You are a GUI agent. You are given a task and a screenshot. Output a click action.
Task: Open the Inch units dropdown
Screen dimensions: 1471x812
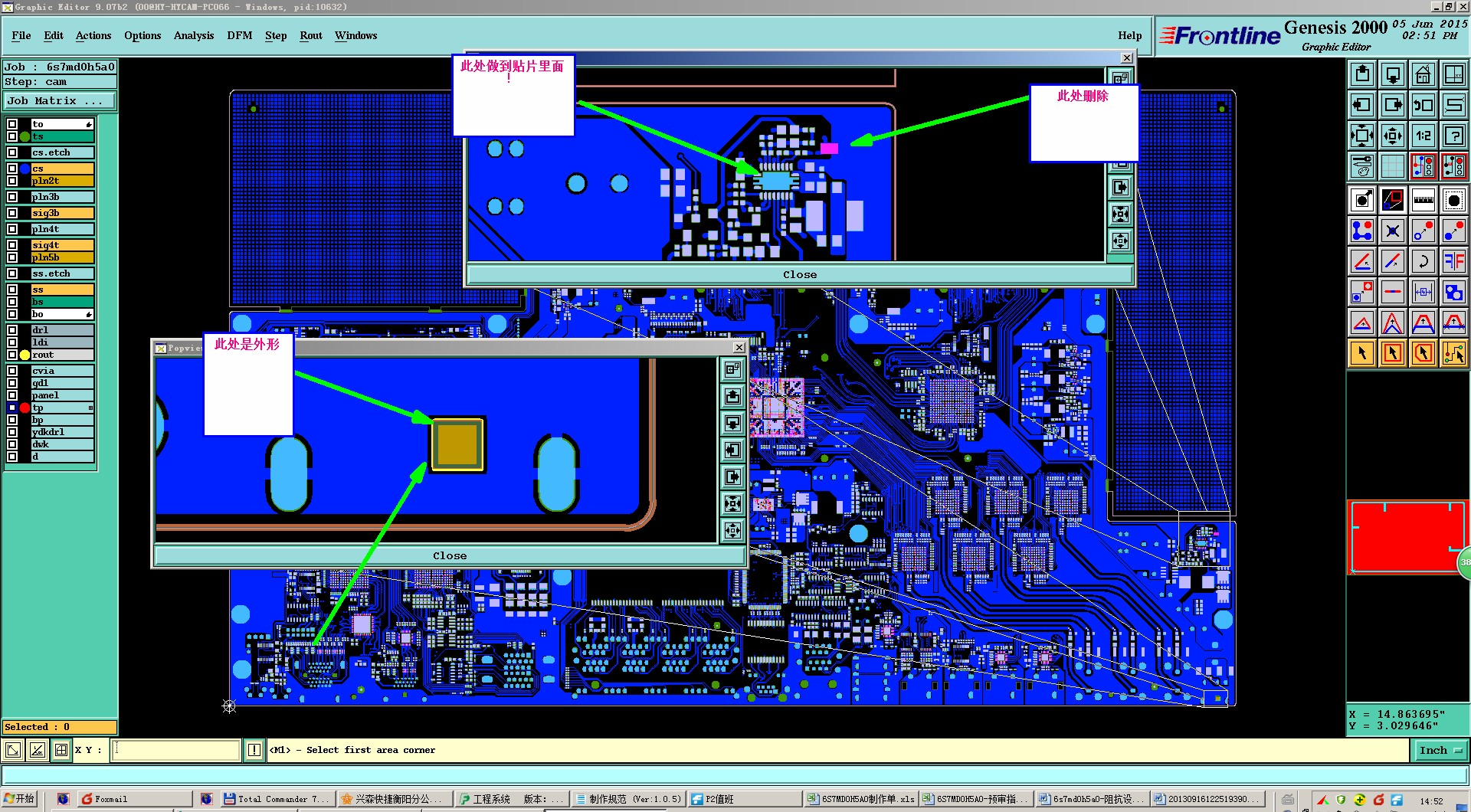1440,751
